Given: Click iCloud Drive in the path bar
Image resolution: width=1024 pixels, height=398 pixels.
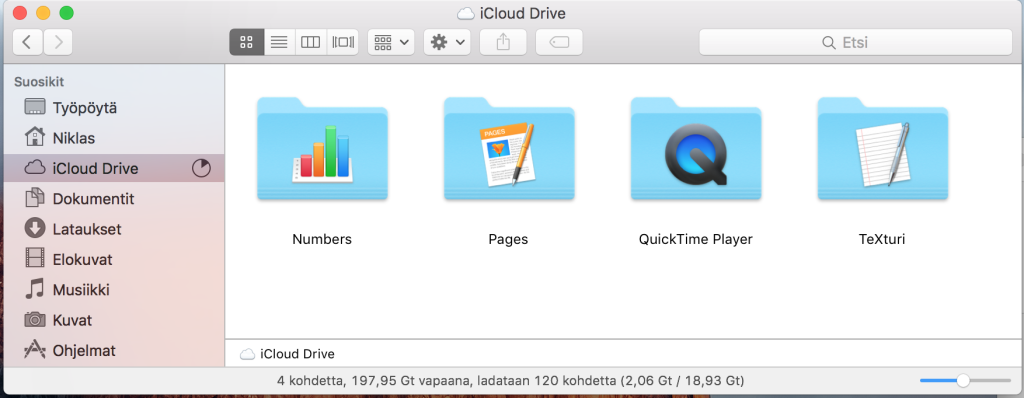Looking at the screenshot, I should pyautogui.click(x=287, y=354).
